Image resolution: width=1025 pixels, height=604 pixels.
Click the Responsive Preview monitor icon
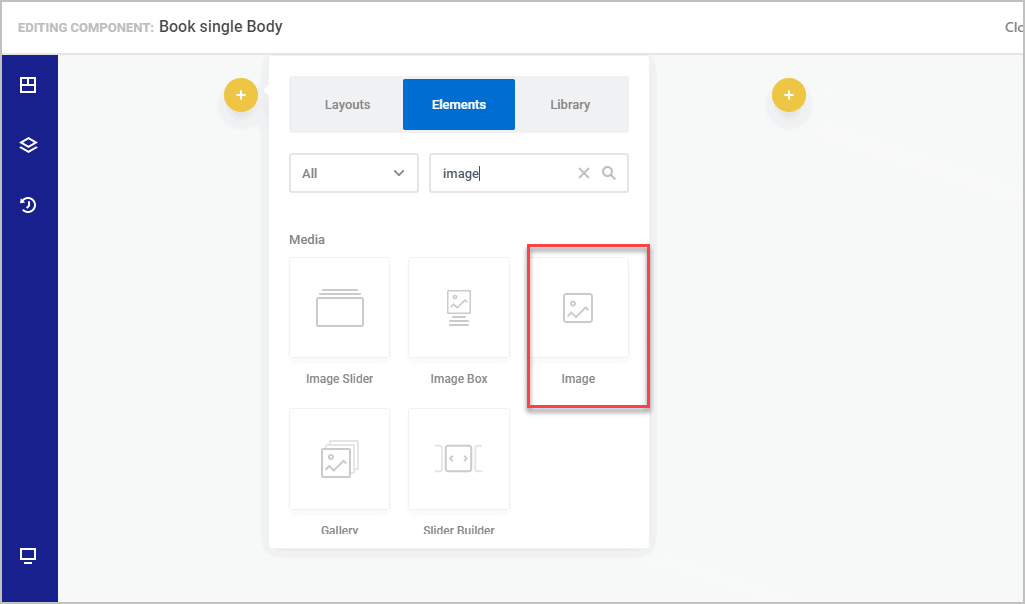(29, 556)
